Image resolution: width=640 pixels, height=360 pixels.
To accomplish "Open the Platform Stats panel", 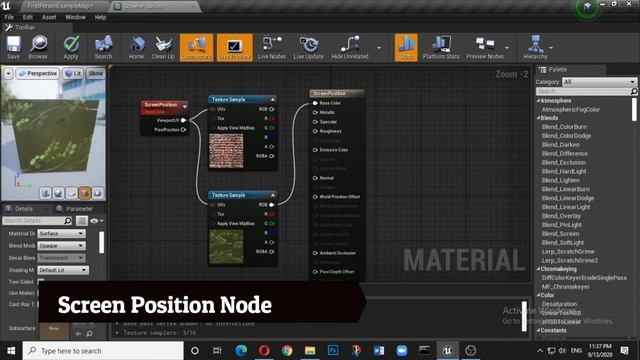I will (441, 47).
